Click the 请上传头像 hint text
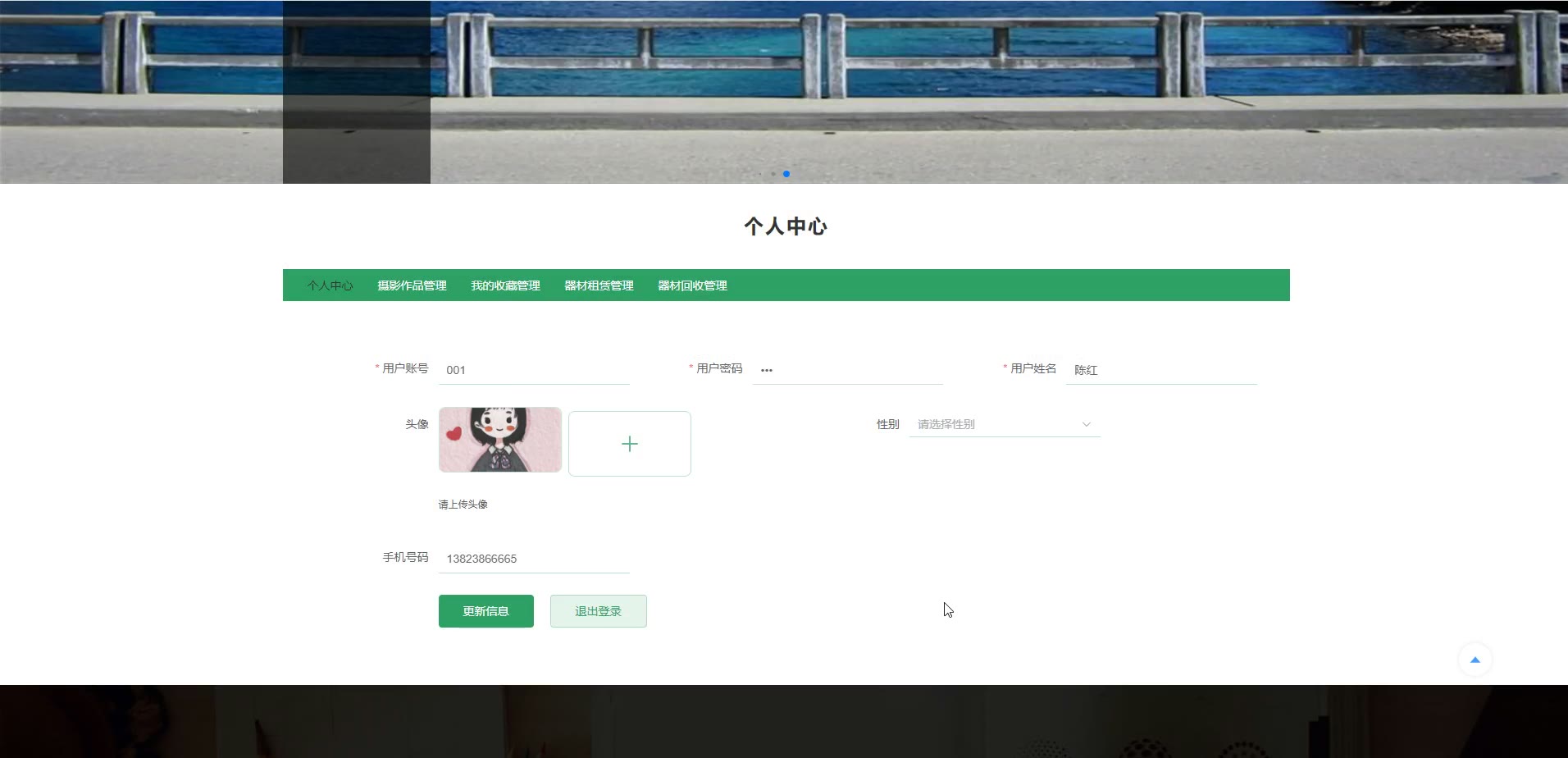Screen dimensions: 1568x758 pyautogui.click(x=463, y=505)
